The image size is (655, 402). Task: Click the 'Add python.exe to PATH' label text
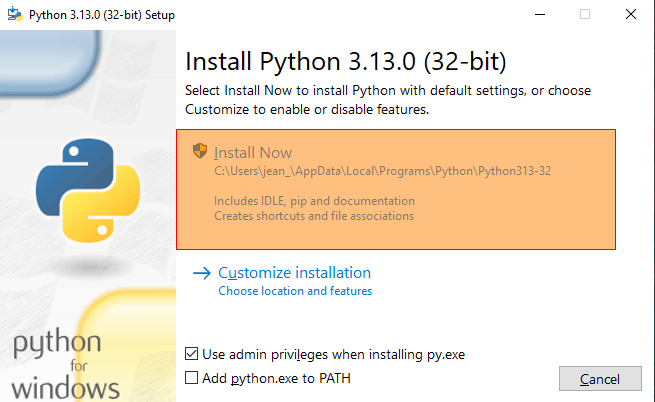[x=276, y=378]
